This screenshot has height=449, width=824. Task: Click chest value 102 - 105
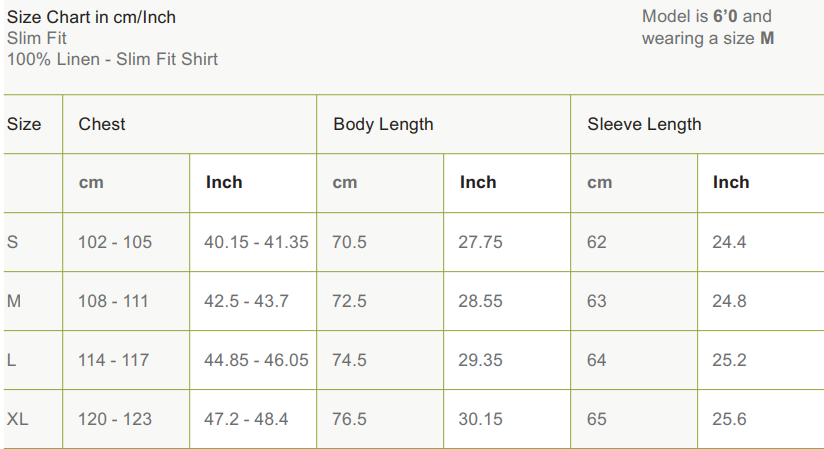point(115,242)
